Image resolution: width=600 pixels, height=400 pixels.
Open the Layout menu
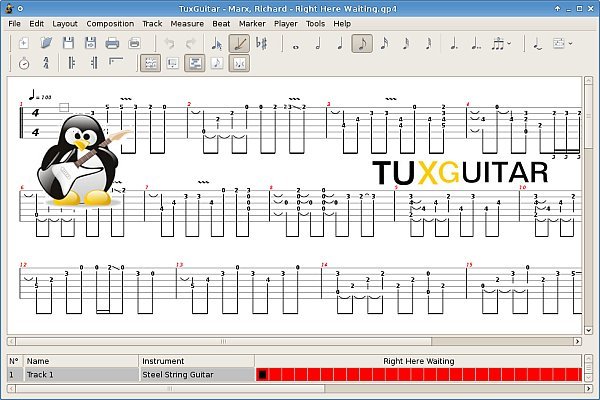(65, 24)
